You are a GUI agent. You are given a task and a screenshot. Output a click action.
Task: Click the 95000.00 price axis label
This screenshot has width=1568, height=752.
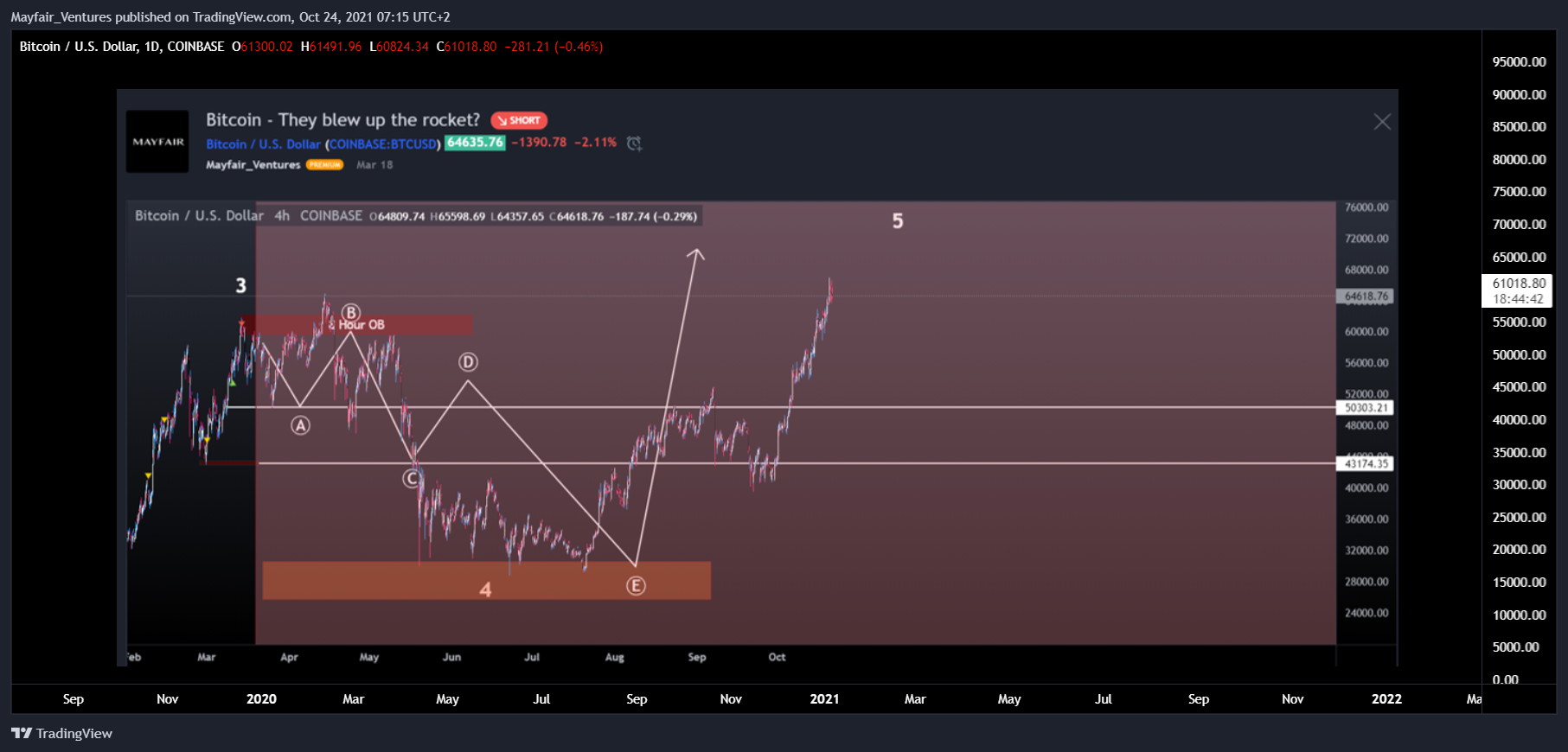point(1519,62)
